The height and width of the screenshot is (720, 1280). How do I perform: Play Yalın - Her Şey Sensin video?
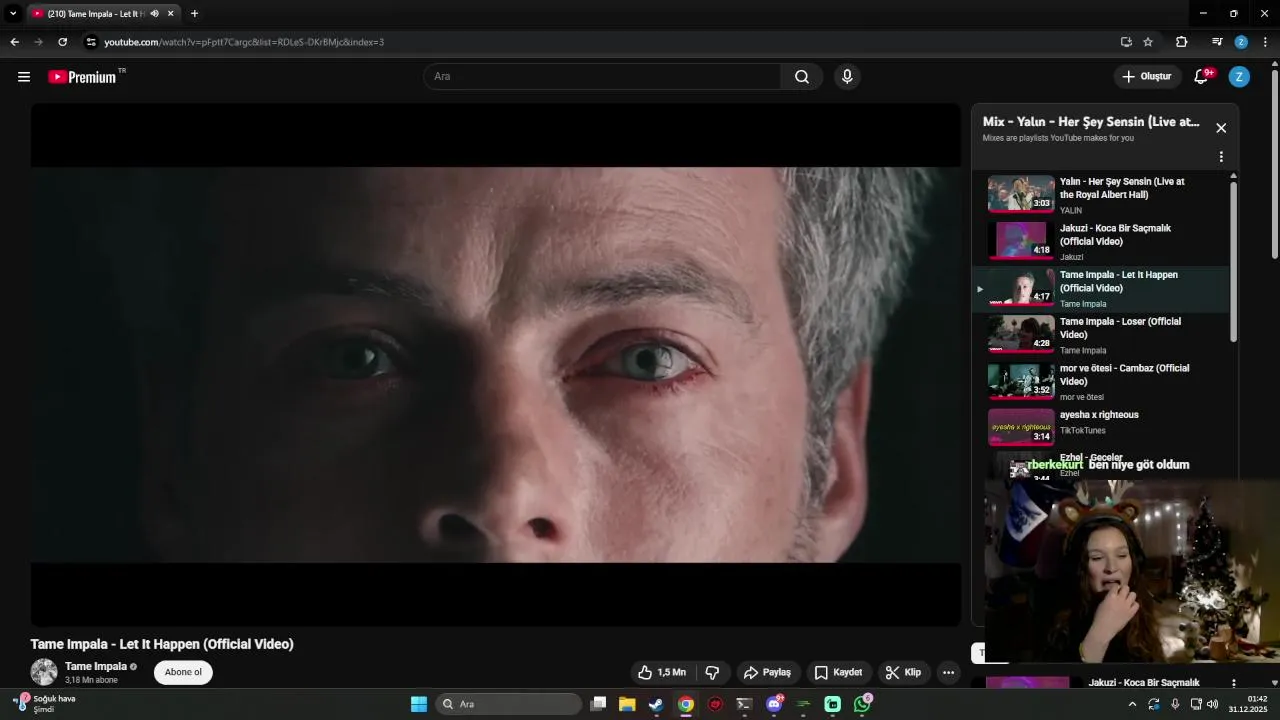1100,195
